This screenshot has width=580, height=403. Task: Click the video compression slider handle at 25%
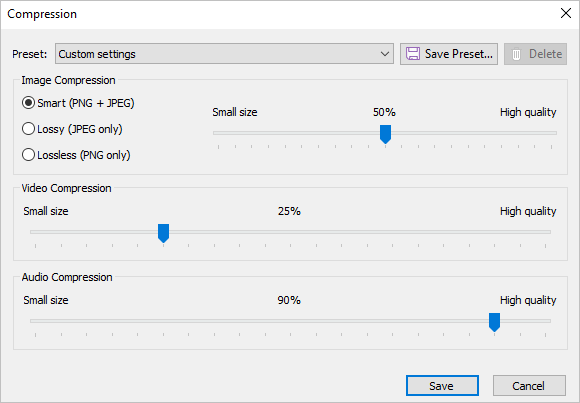(x=163, y=233)
